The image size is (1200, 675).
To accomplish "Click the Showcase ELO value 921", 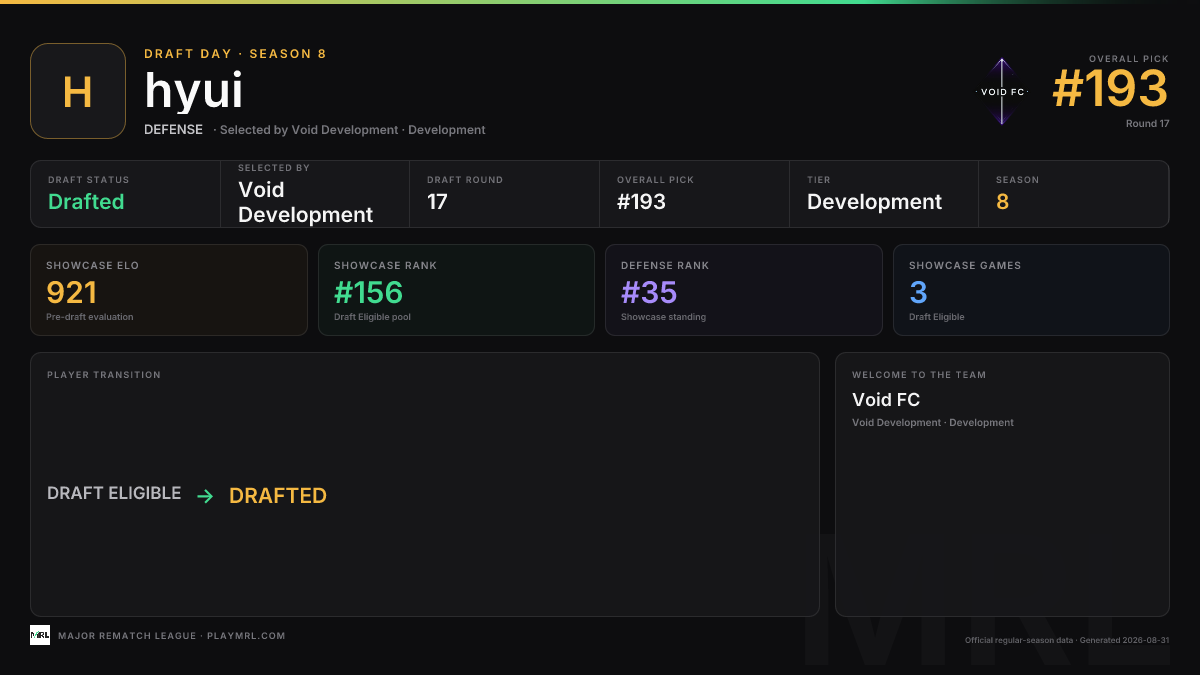I will click(x=71, y=292).
